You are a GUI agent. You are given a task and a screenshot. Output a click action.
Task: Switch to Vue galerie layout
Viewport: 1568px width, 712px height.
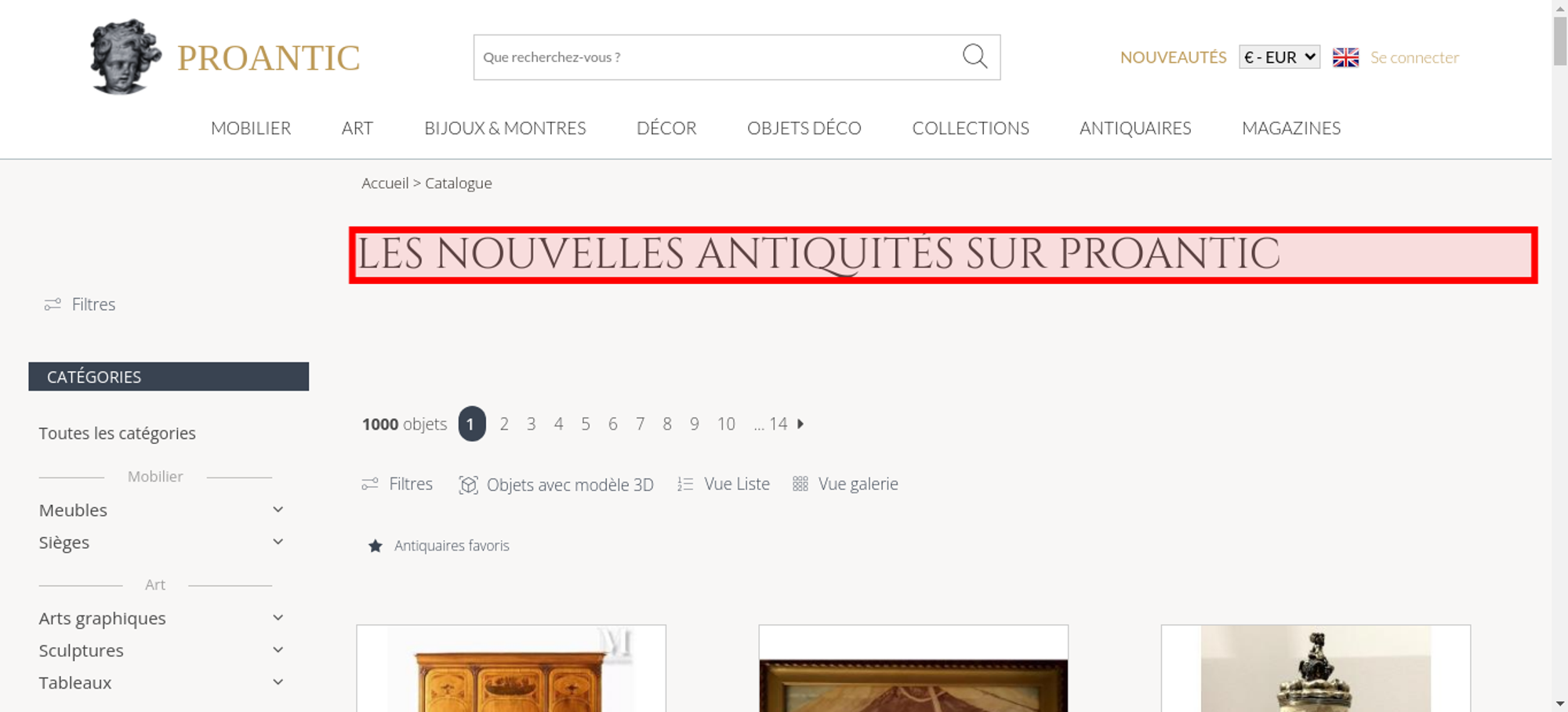845,484
